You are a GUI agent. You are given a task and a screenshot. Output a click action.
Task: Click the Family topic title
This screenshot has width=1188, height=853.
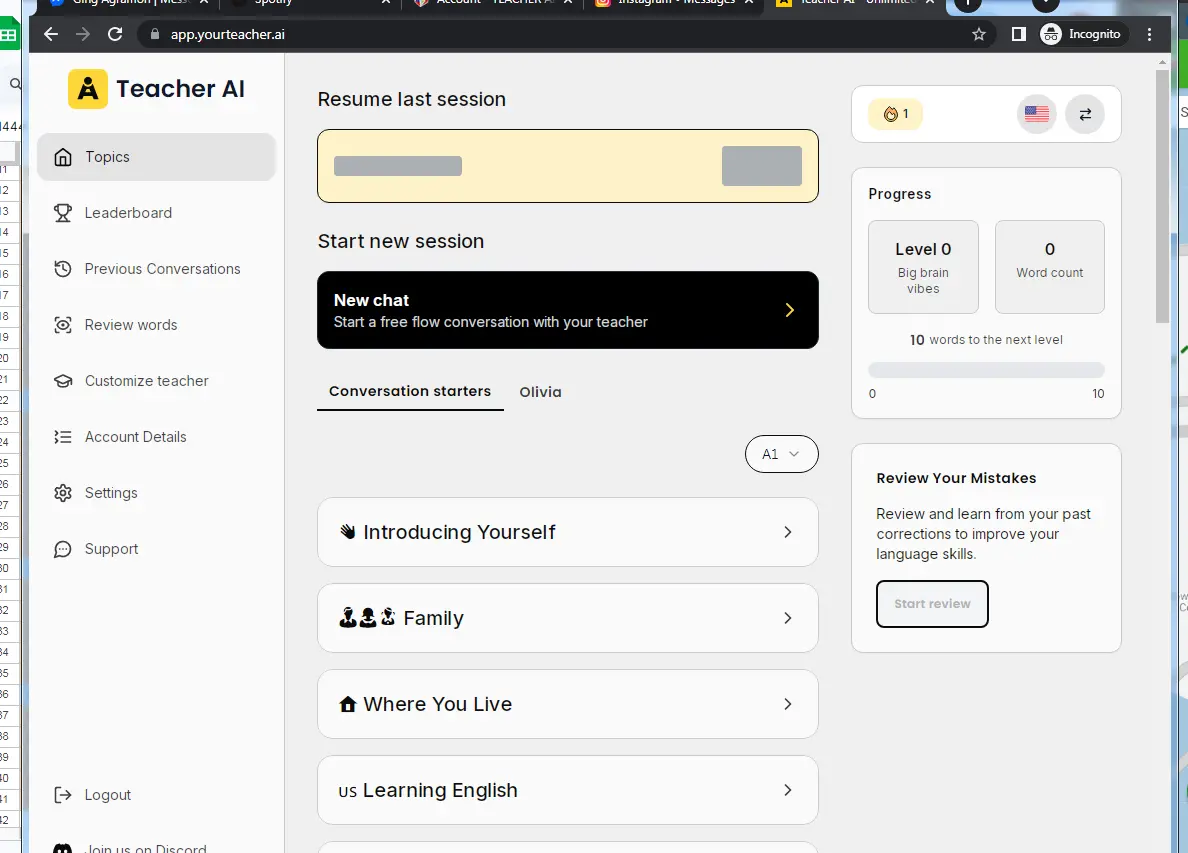433,618
